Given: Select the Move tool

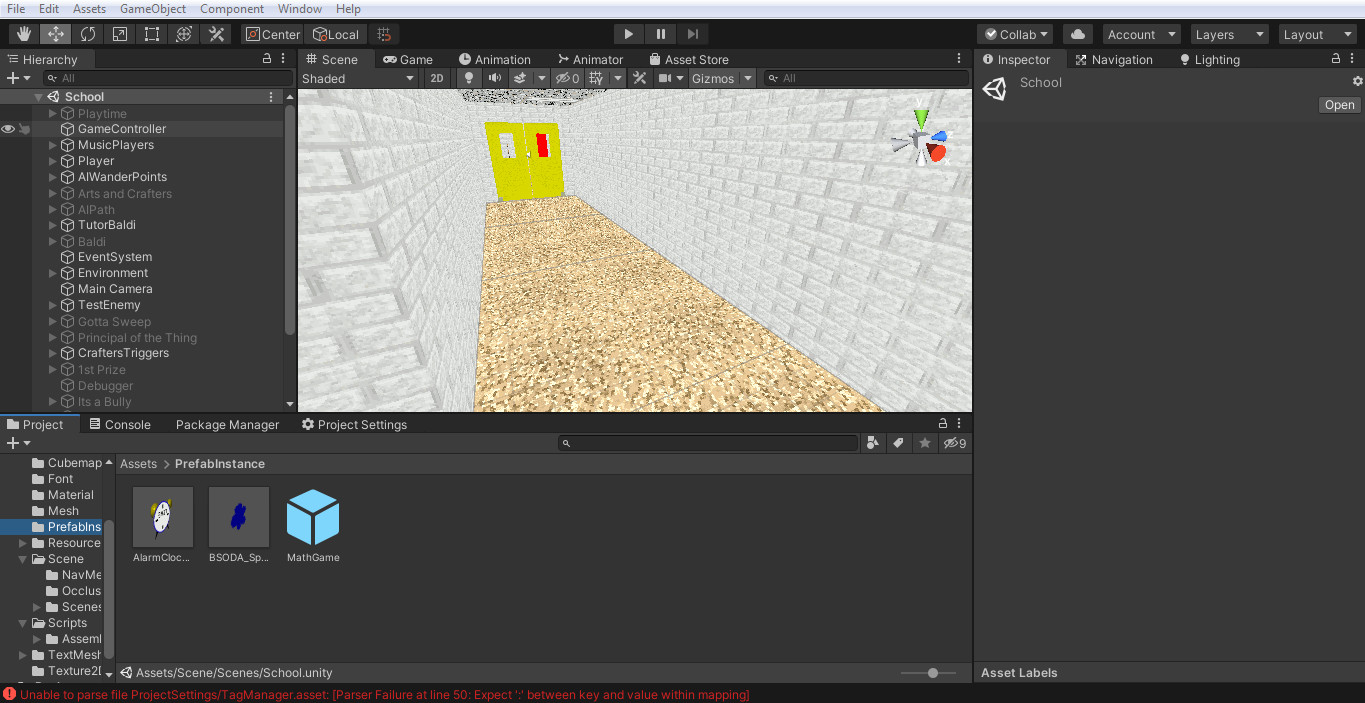Looking at the screenshot, I should click(56, 33).
